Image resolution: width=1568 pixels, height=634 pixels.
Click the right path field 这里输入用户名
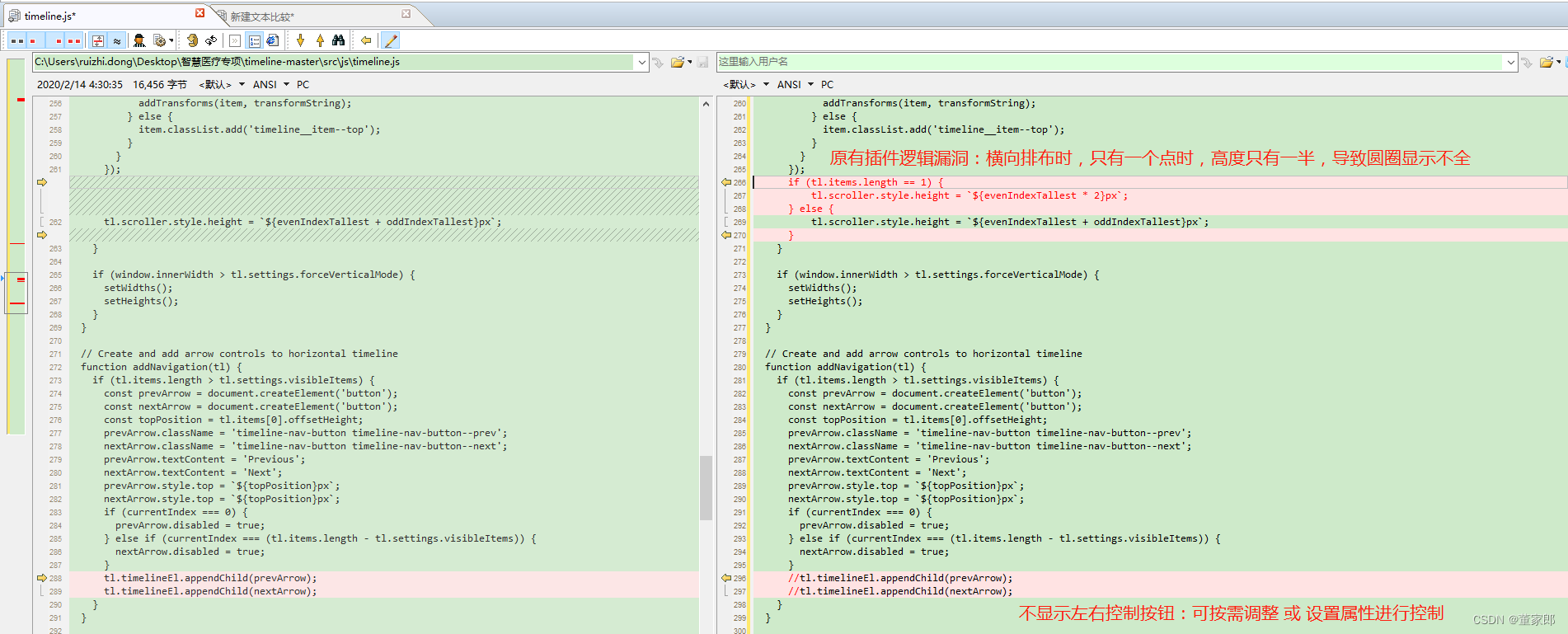pyautogui.click(x=1110, y=62)
